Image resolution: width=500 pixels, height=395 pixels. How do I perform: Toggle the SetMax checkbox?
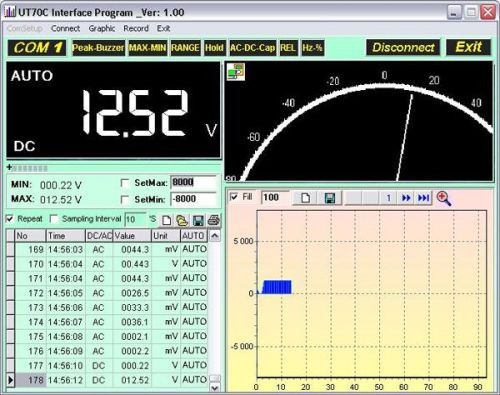pyautogui.click(x=125, y=183)
